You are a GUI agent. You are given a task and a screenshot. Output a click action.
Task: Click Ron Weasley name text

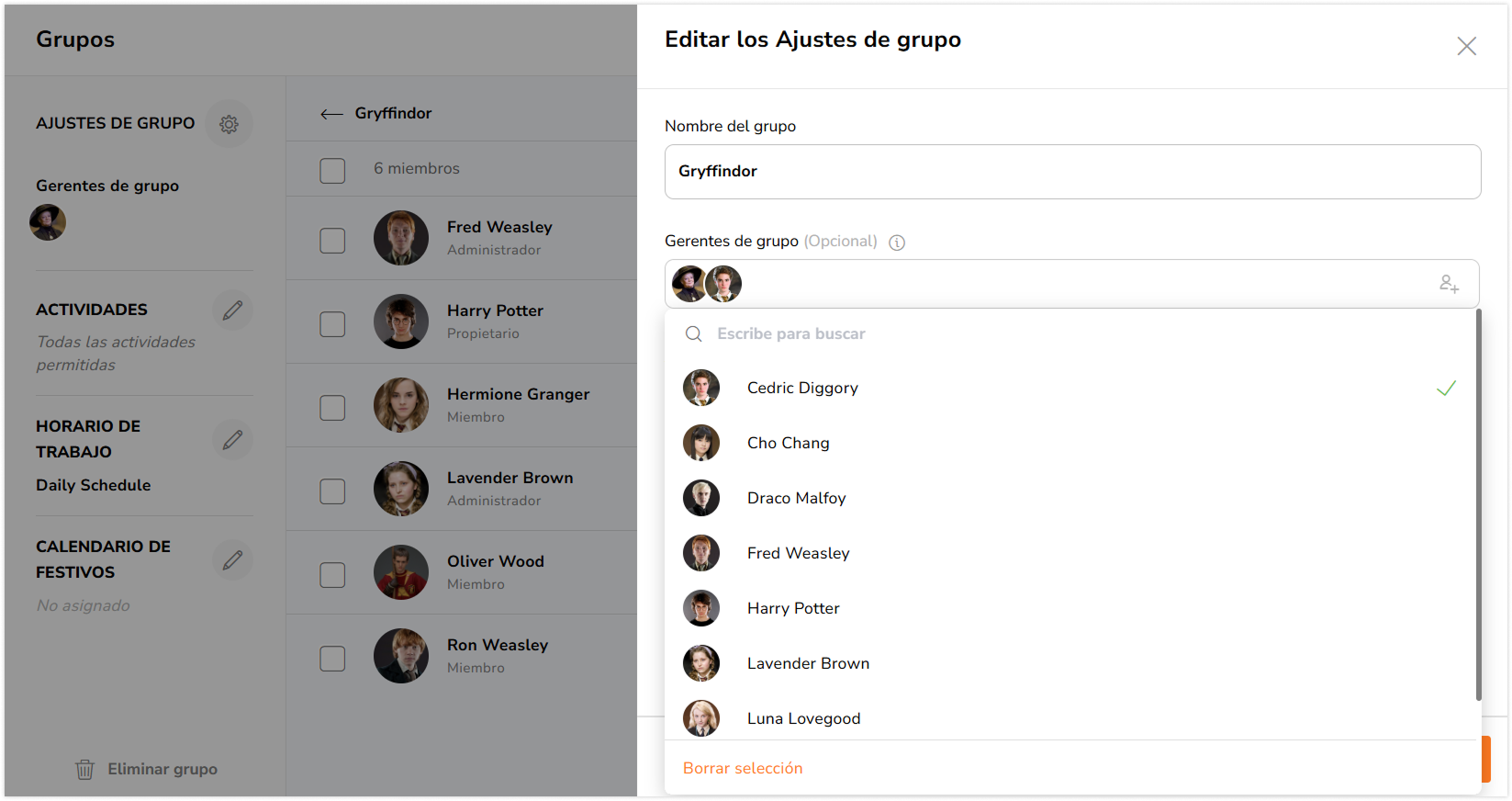498,645
